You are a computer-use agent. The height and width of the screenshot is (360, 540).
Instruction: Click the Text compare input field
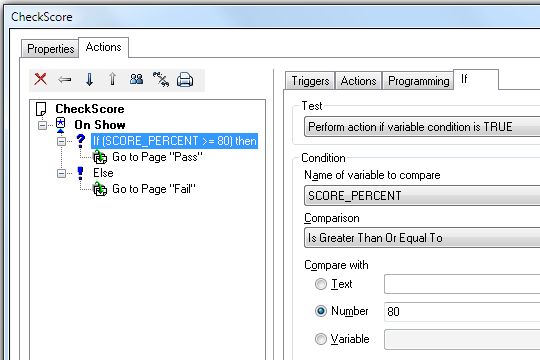(462, 284)
